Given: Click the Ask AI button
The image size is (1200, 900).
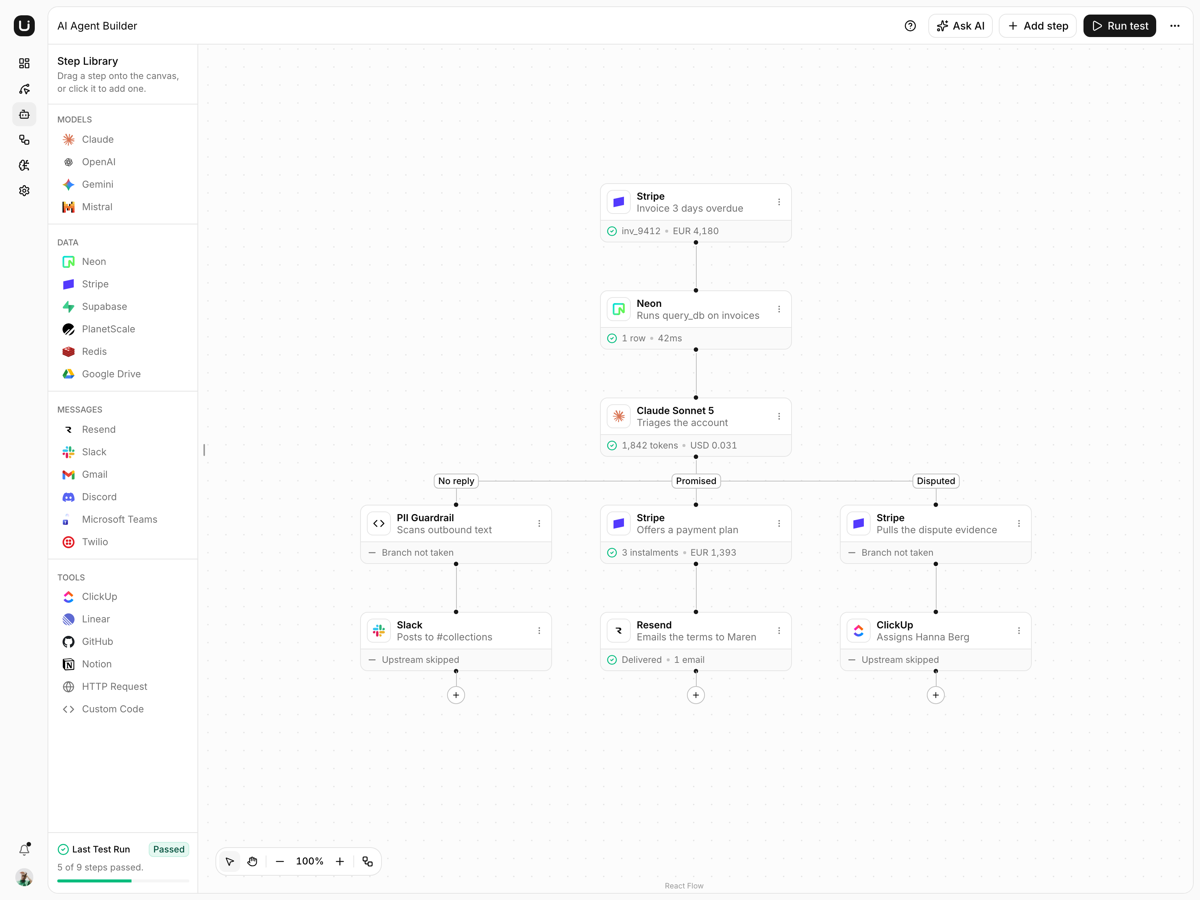Looking at the screenshot, I should (960, 26).
